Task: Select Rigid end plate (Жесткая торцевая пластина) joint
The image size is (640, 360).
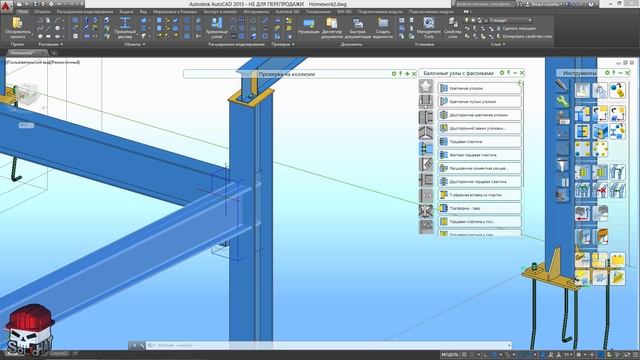Action: point(480,155)
